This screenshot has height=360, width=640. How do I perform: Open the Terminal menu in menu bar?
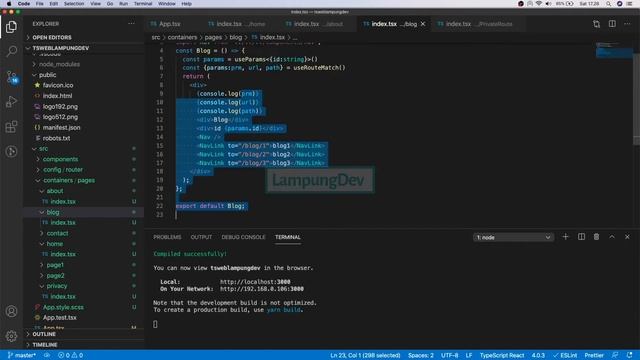[143, 4]
